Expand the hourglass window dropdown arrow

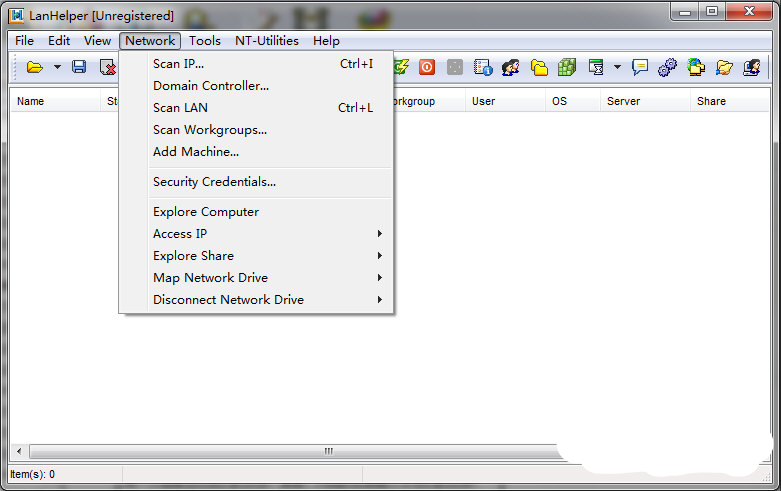[617, 67]
